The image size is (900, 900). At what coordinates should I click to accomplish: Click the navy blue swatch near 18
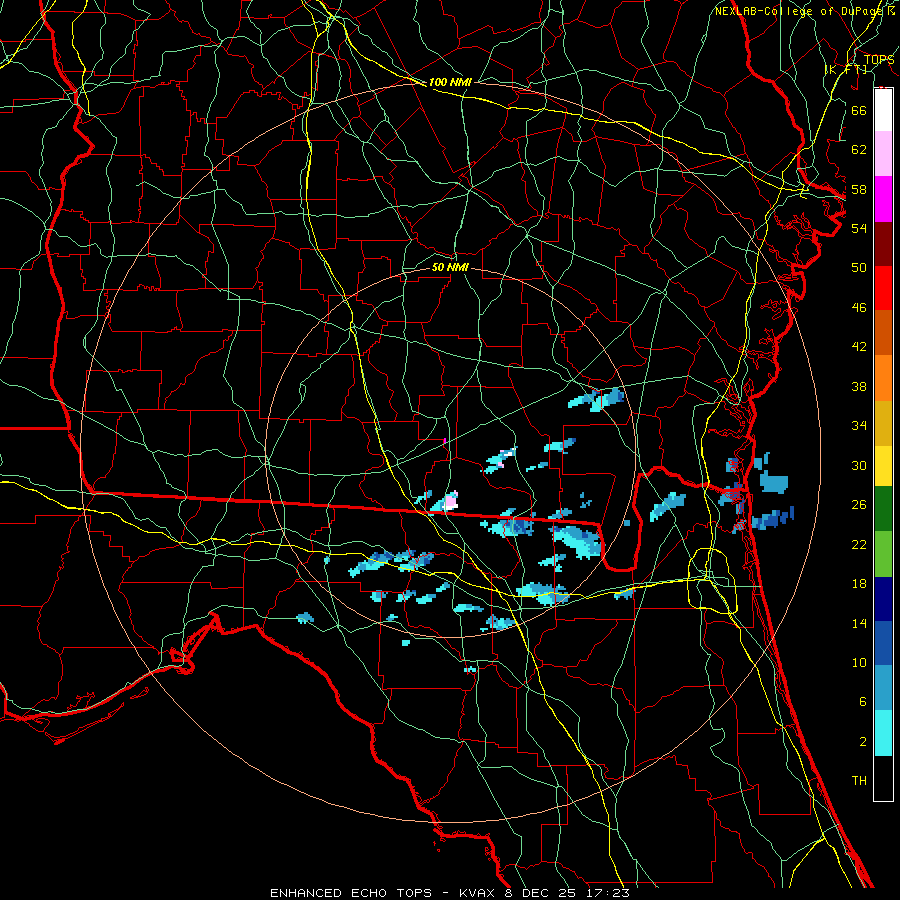[x=883, y=599]
